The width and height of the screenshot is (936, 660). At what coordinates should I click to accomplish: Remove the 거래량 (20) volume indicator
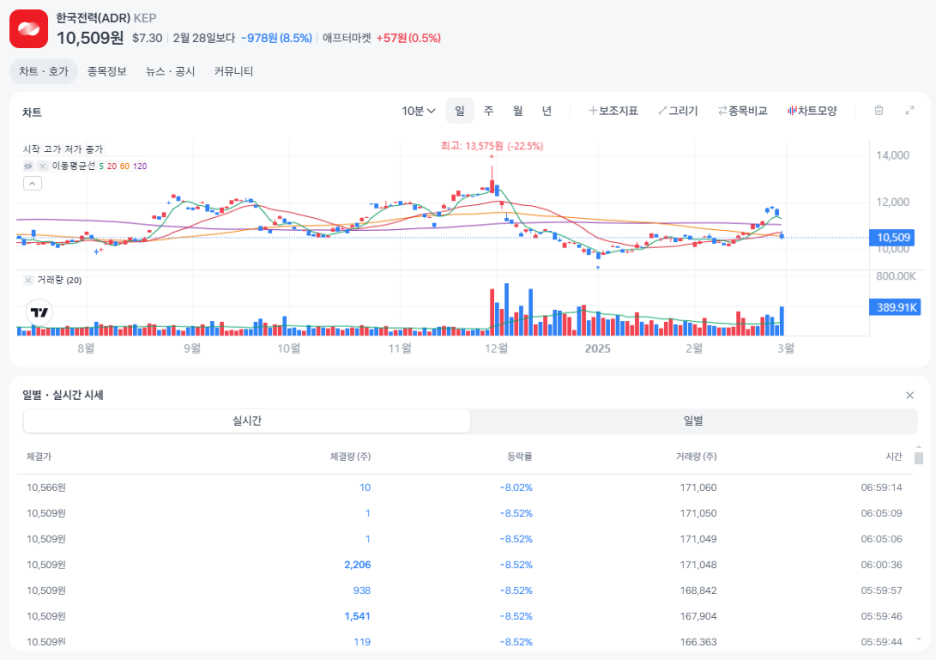28,280
